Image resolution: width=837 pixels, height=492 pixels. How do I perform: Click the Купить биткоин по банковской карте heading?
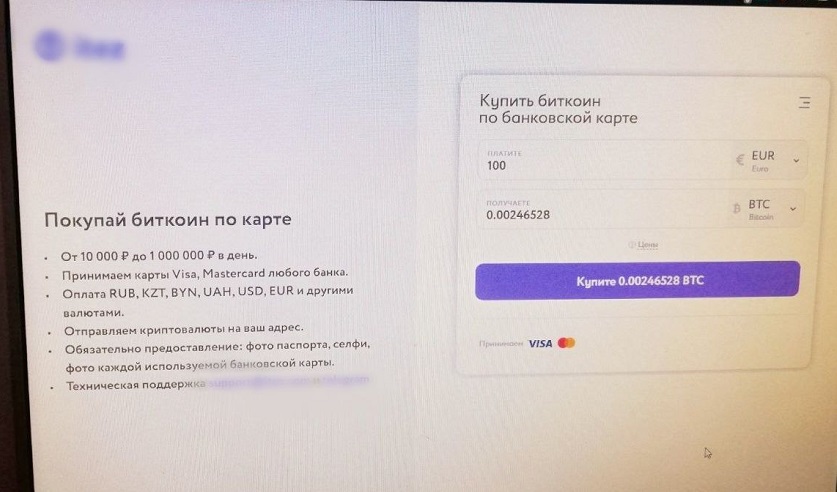coord(558,109)
